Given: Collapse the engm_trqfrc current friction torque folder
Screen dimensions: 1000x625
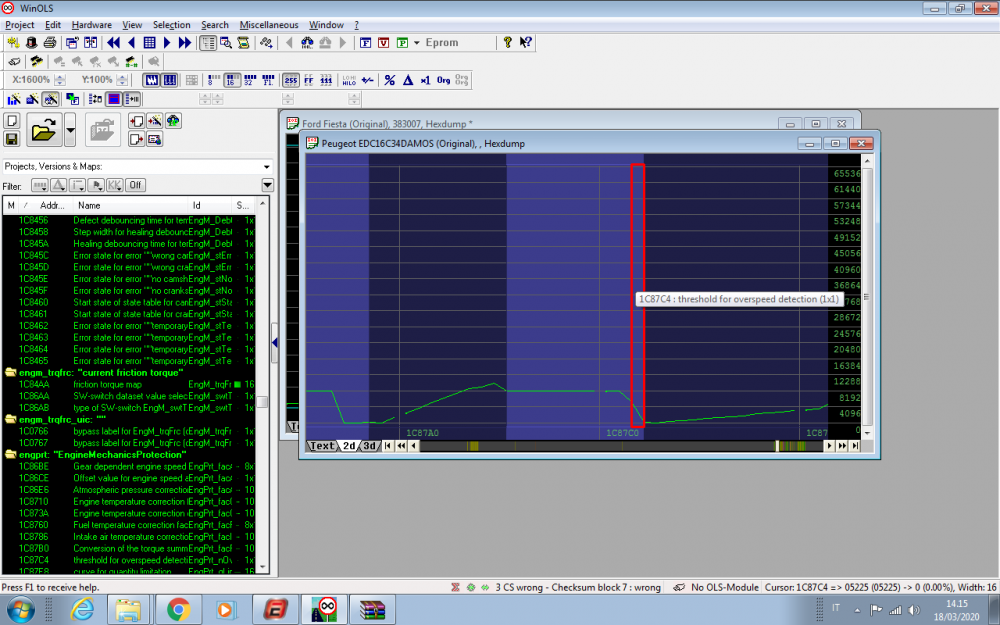Looking at the screenshot, I should pyautogui.click(x=10, y=372).
